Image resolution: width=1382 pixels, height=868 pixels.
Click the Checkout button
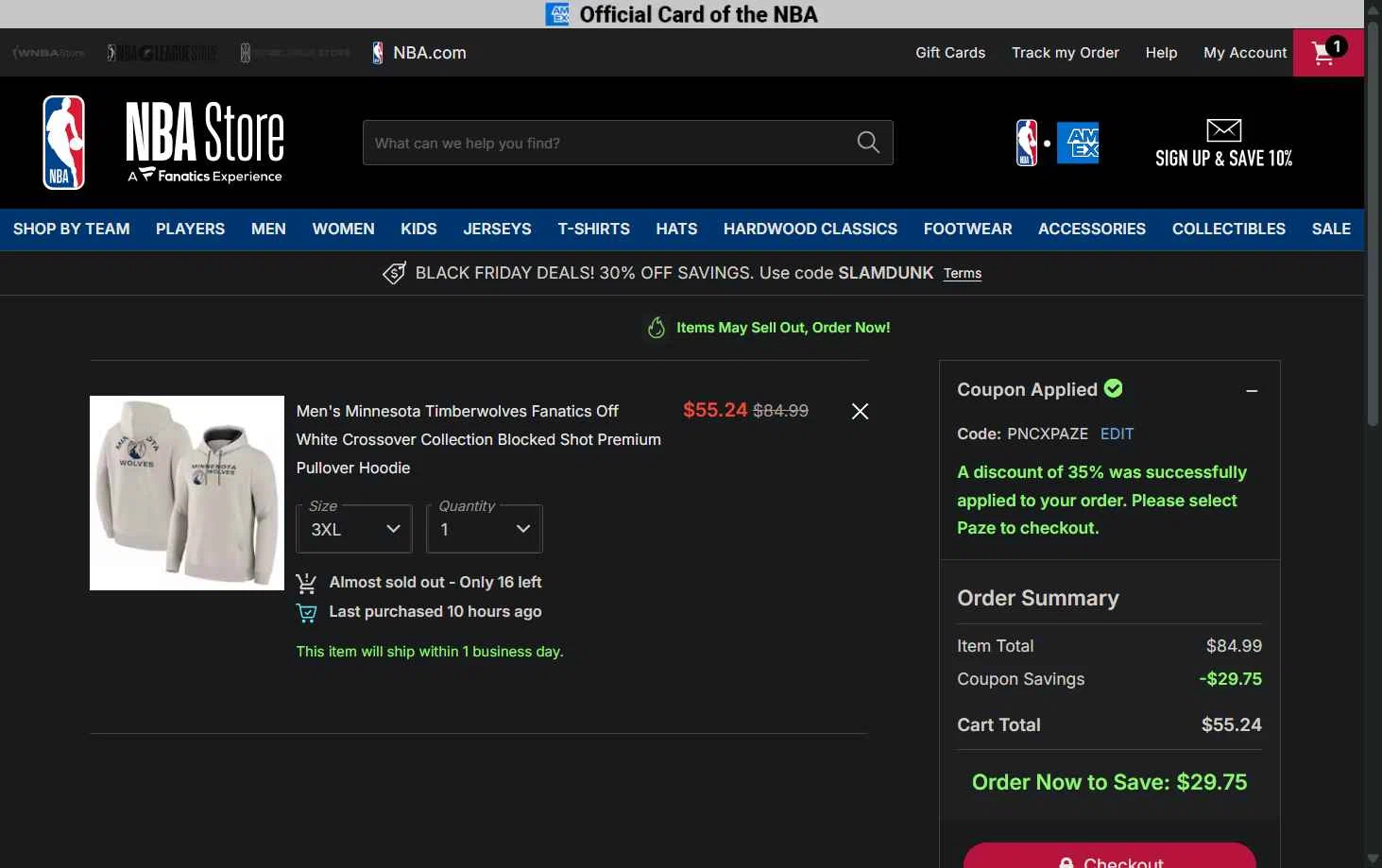pos(1110,856)
